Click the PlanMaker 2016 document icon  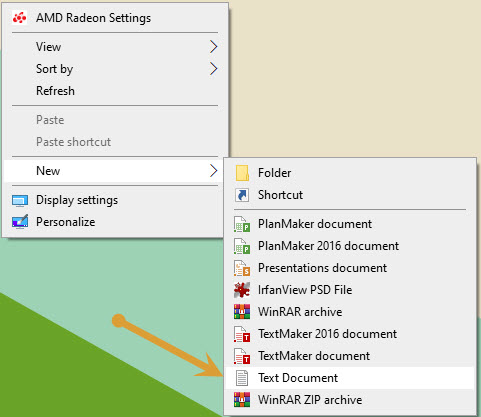[x=242, y=246]
